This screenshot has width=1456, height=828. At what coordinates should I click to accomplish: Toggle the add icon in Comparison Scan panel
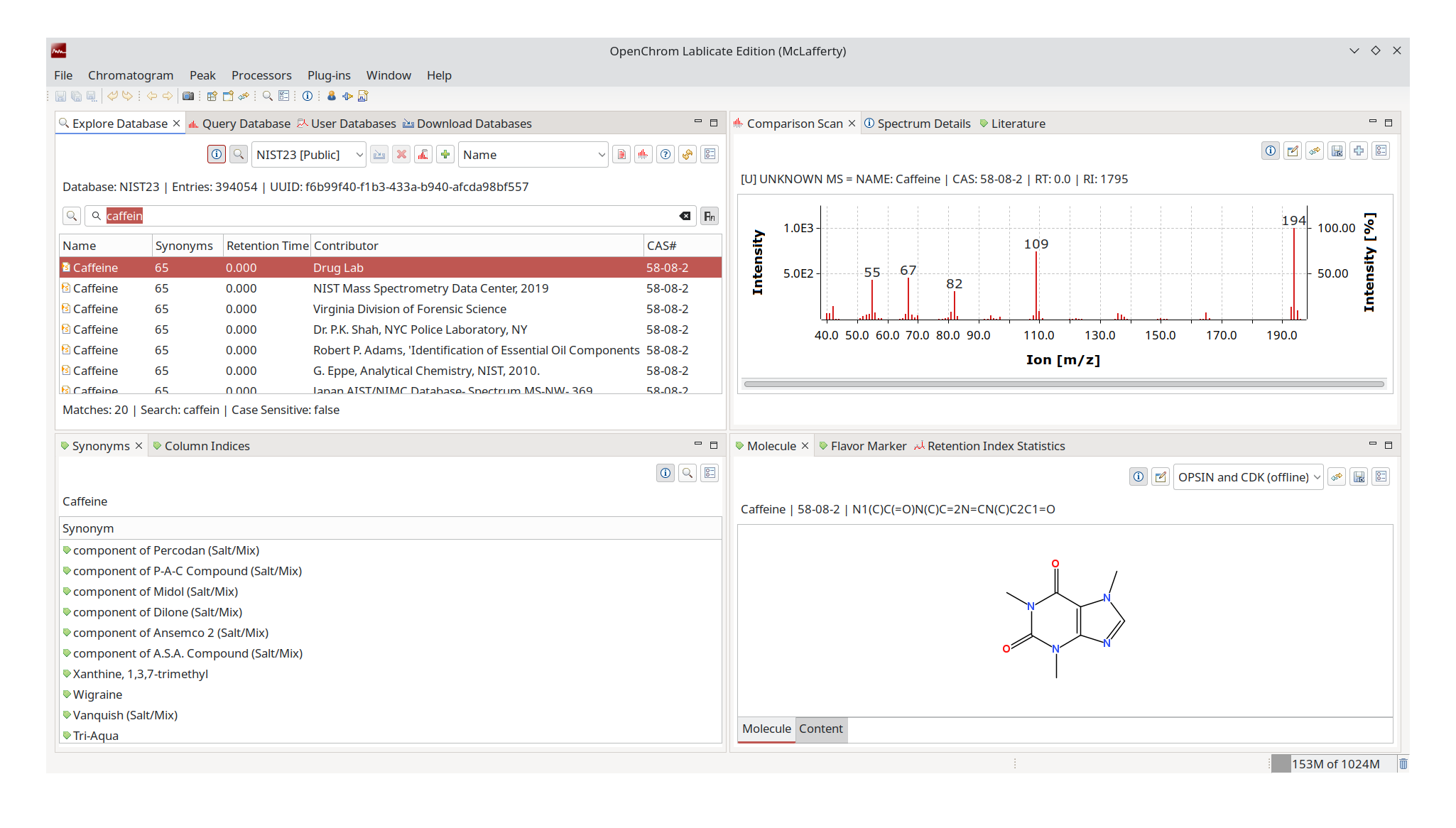pyautogui.click(x=1359, y=151)
